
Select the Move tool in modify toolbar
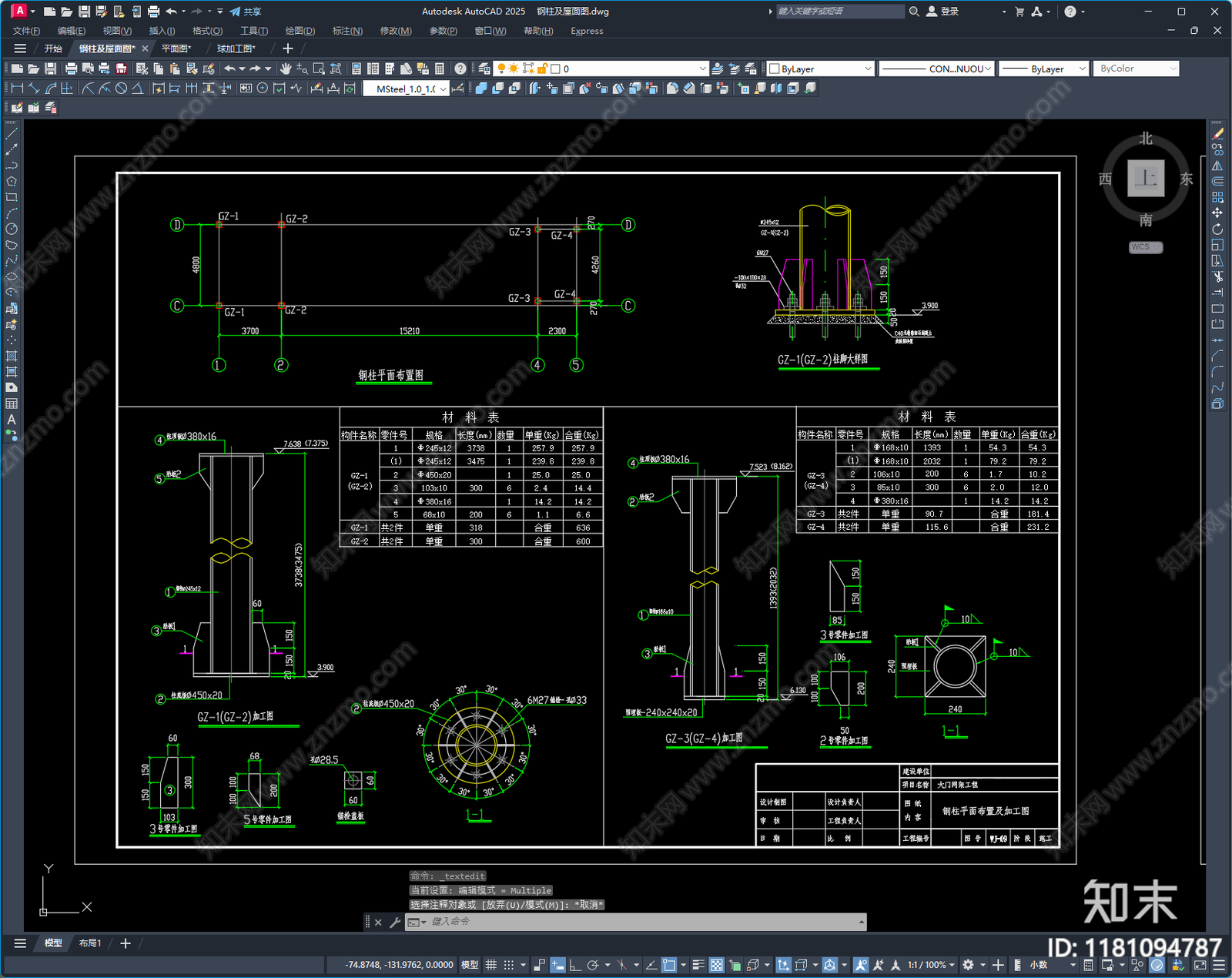tap(1217, 213)
